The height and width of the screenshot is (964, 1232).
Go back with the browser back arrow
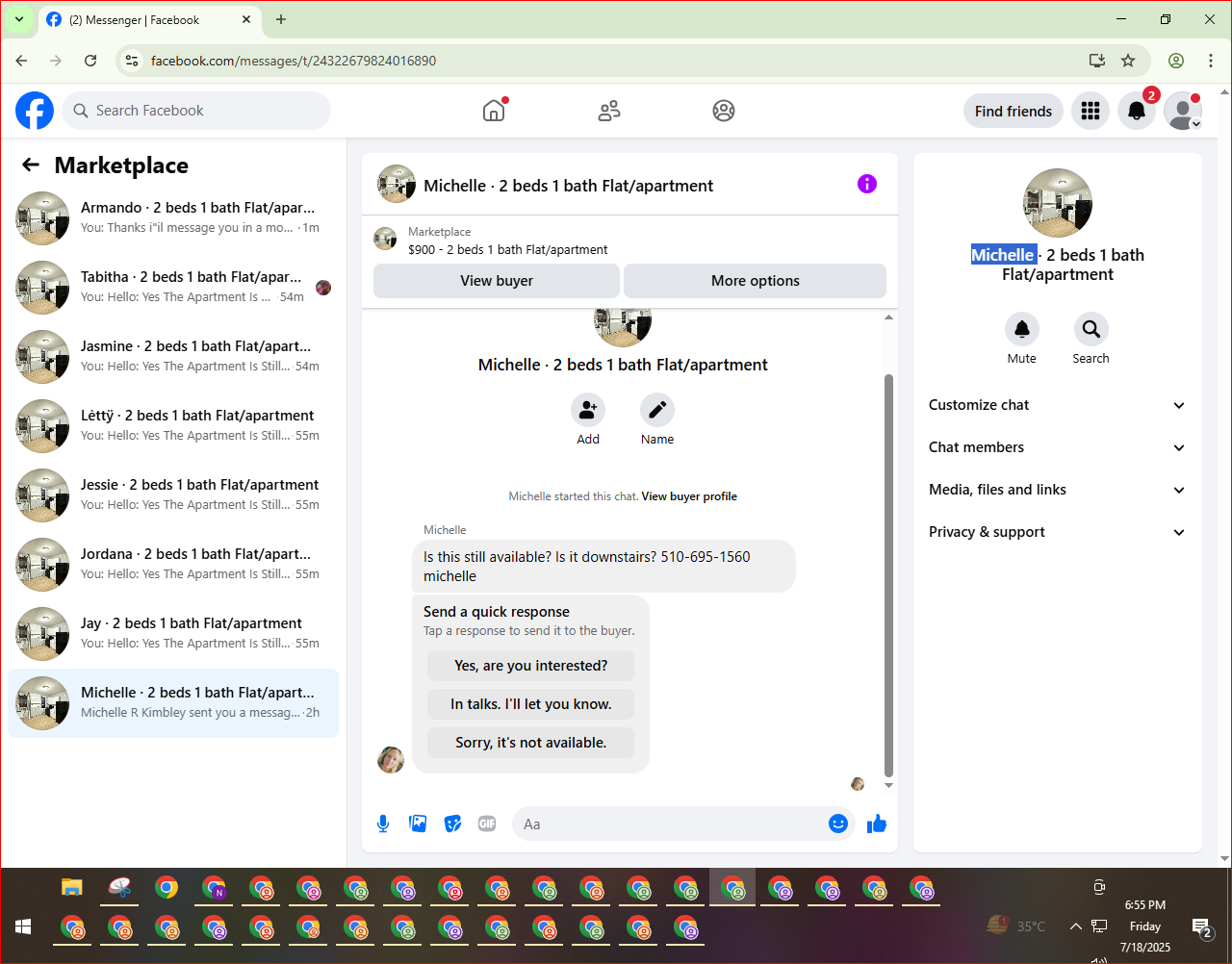point(21,61)
